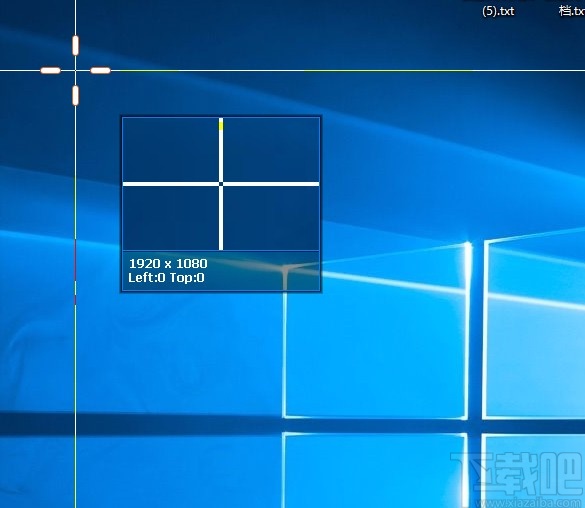The height and width of the screenshot is (508, 585).
Task: Click the "1920 x 1080" size readout
Action: click(168, 264)
